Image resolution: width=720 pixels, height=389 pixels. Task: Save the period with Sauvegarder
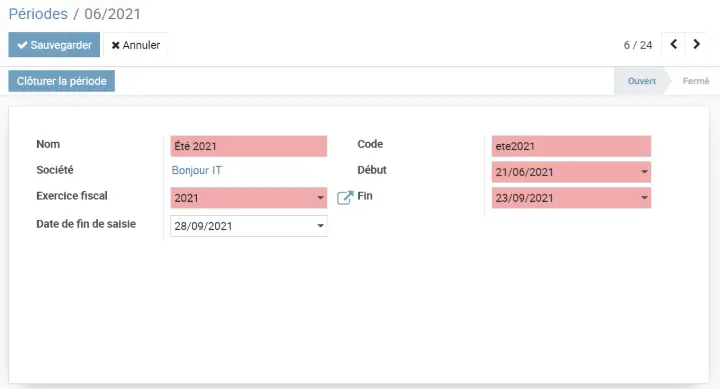[x=54, y=45]
